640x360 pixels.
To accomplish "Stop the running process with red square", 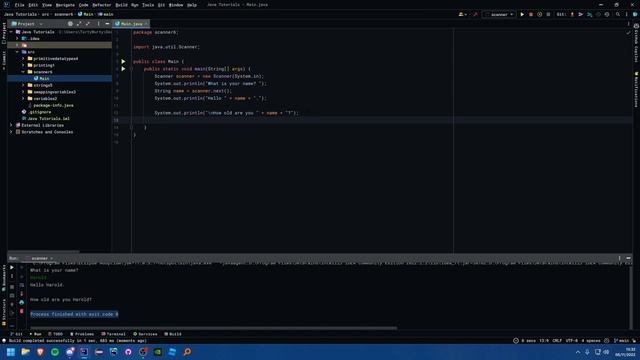I will tap(531, 14).
